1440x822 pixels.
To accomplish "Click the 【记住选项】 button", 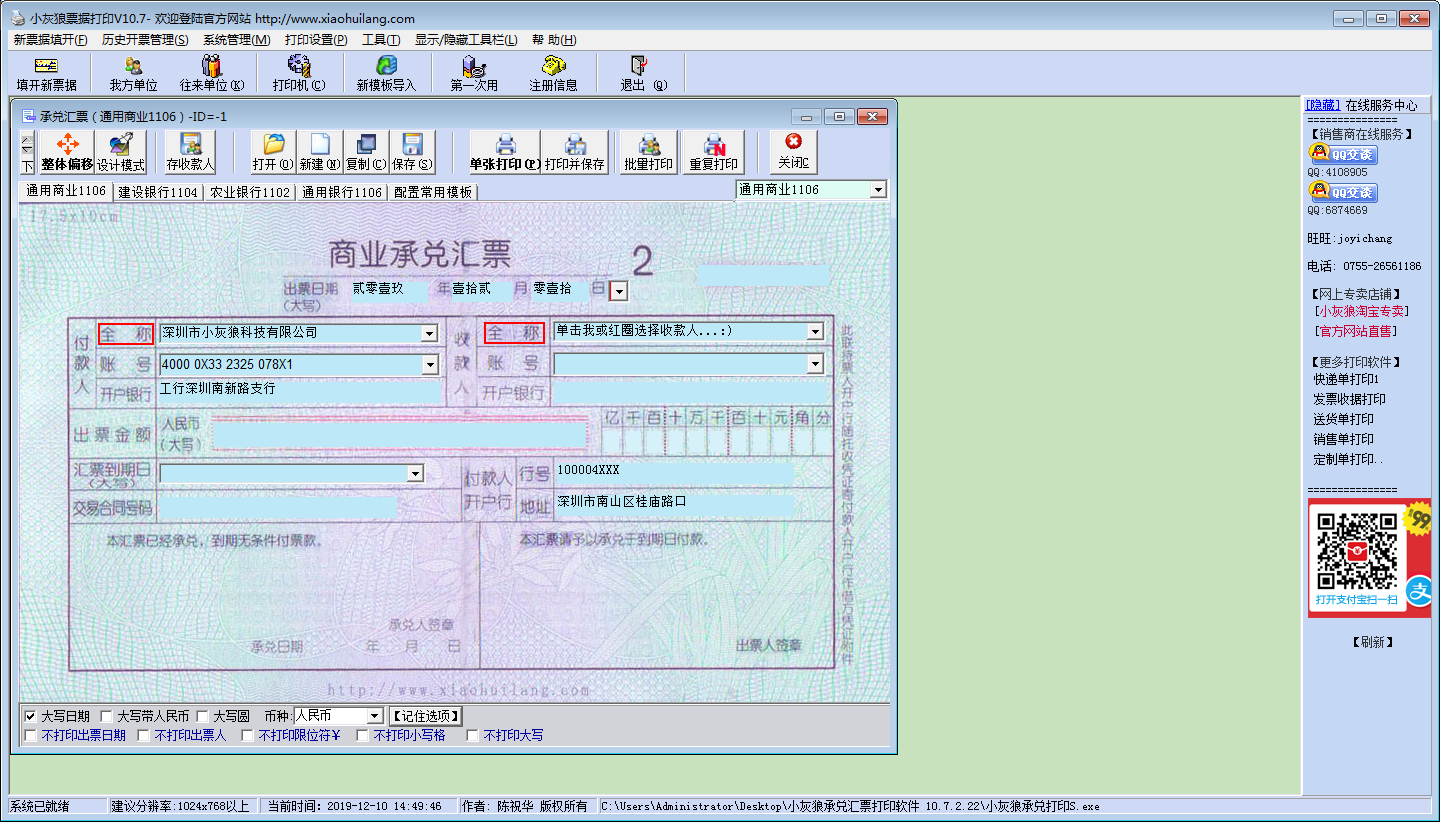I will click(425, 716).
